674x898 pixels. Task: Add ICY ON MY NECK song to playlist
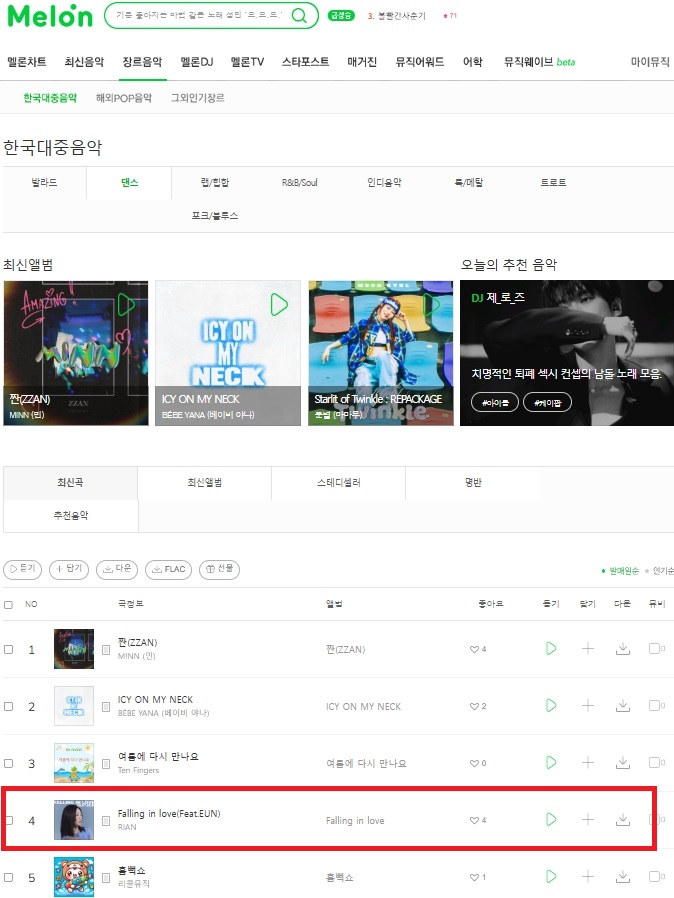coord(588,706)
